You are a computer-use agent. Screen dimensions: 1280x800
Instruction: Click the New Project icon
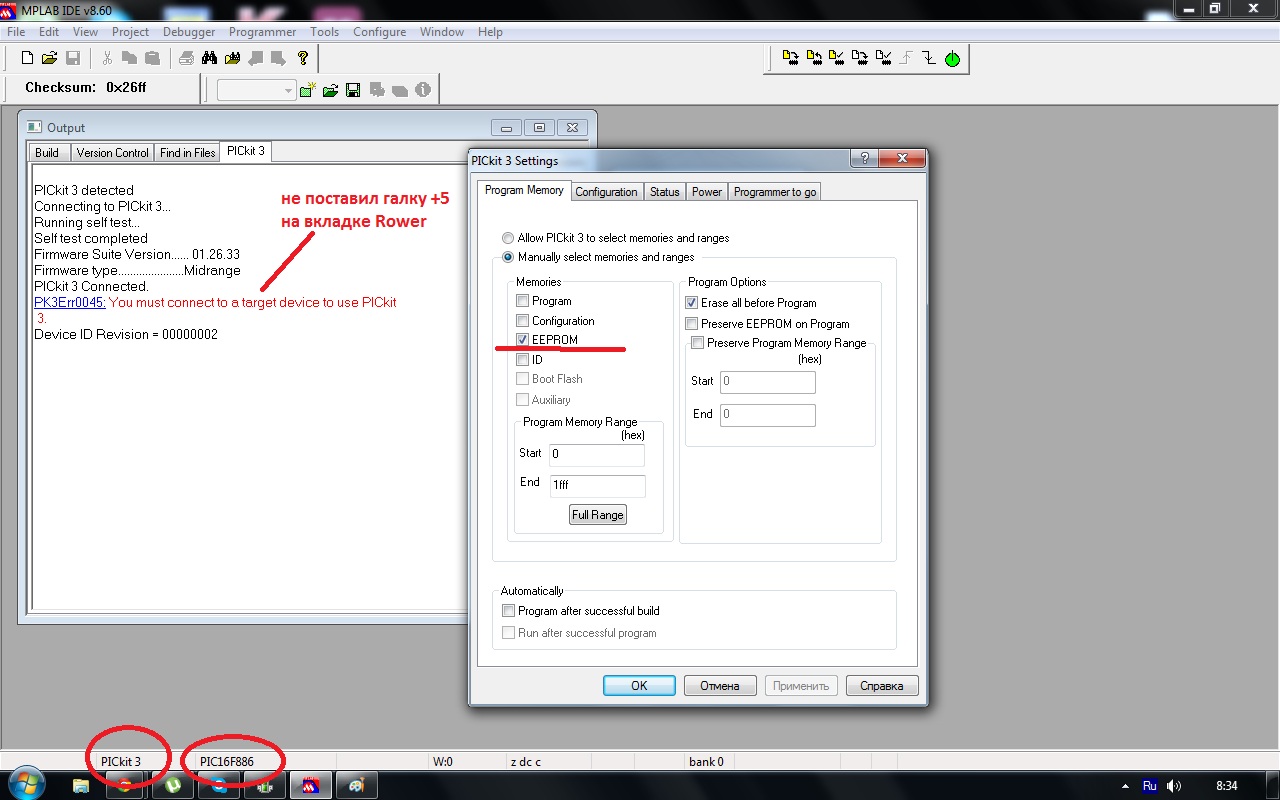[308, 90]
